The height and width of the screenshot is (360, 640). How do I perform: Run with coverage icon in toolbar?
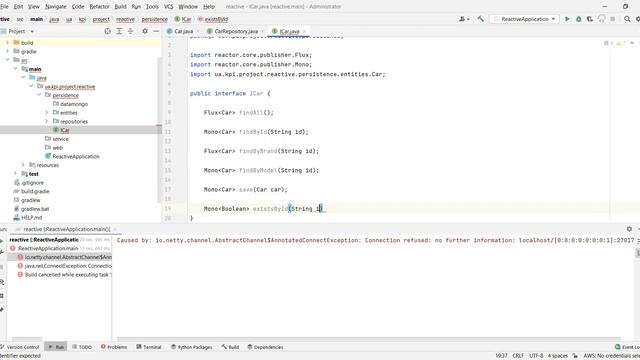coord(590,19)
